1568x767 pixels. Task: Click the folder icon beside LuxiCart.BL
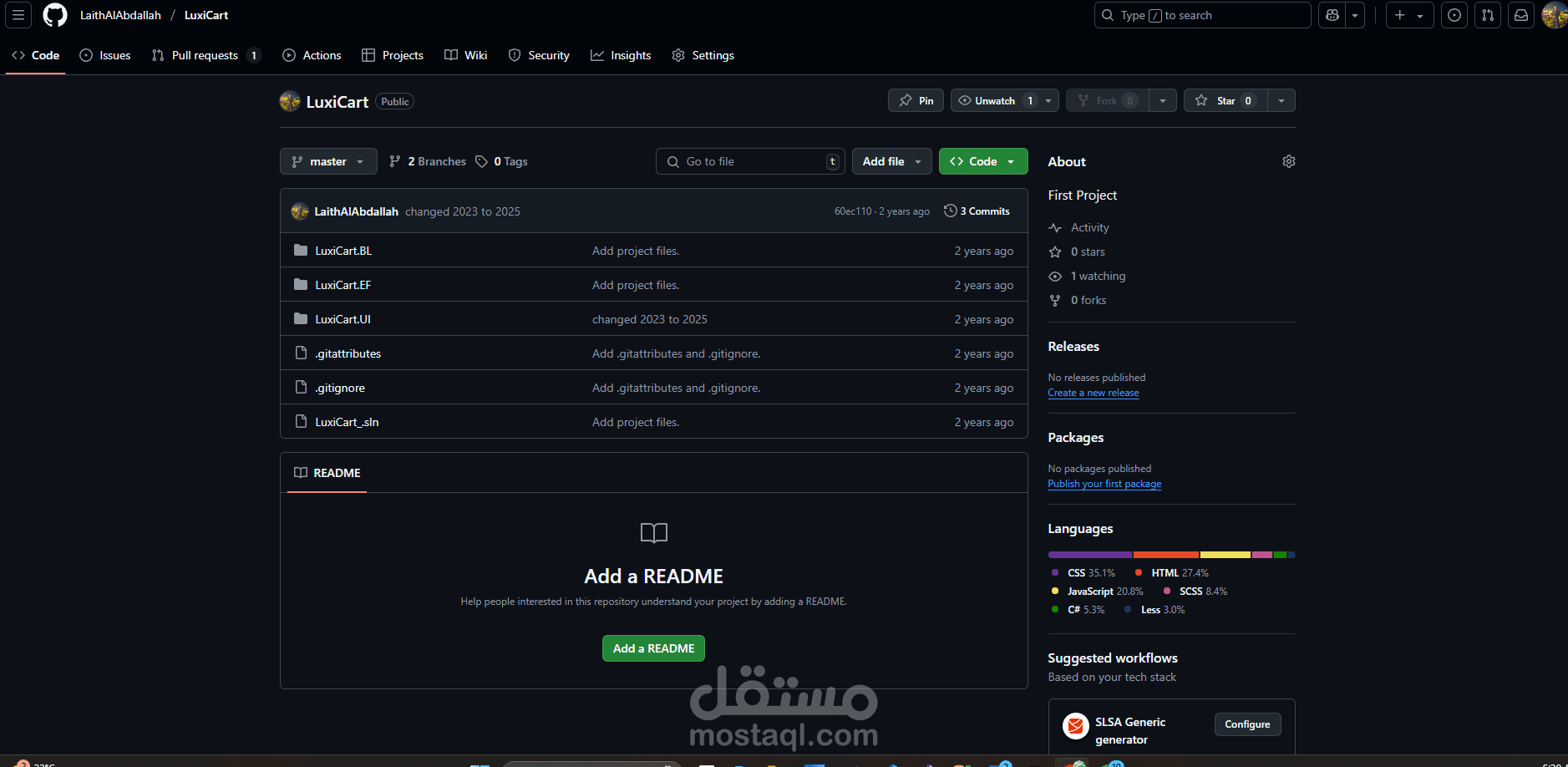(x=301, y=251)
